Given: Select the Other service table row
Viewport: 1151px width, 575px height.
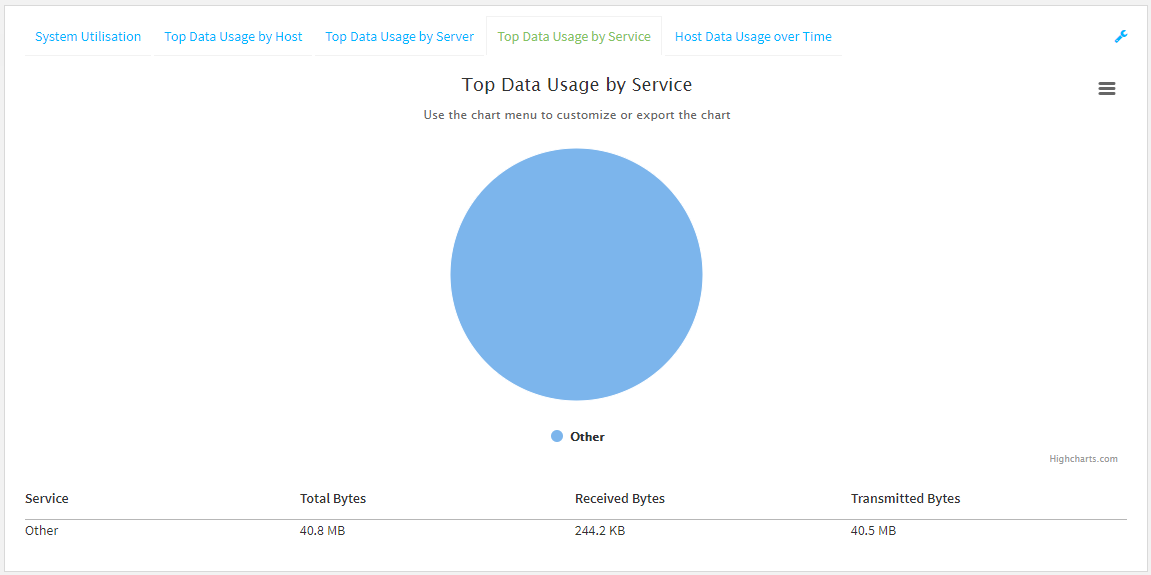Looking at the screenshot, I should point(42,531).
